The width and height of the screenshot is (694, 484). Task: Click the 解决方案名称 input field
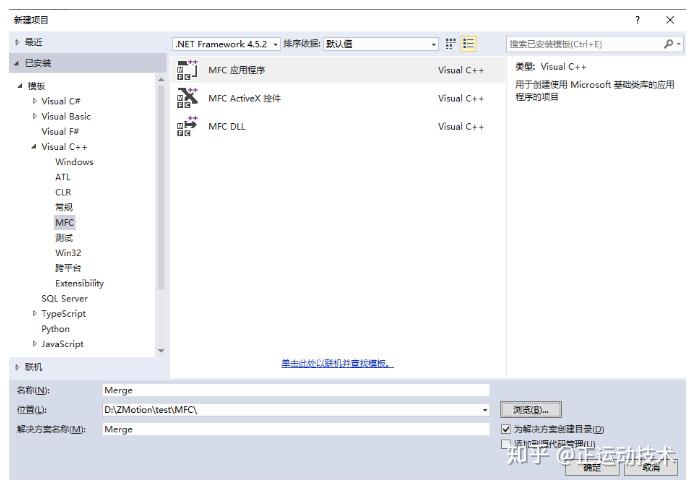pos(296,429)
